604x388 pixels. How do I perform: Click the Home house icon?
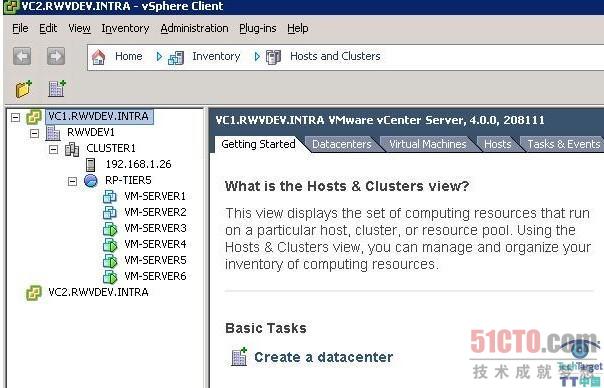[x=98, y=57]
